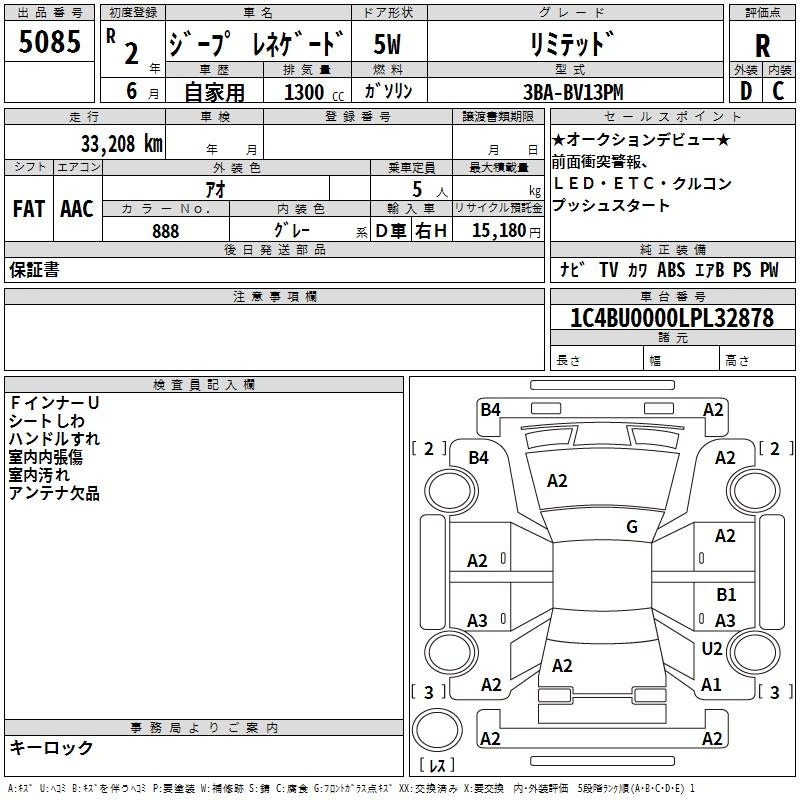Click the PW equipment item
Image resolution: width=800 pixels, height=800 pixels.
(x=769, y=269)
